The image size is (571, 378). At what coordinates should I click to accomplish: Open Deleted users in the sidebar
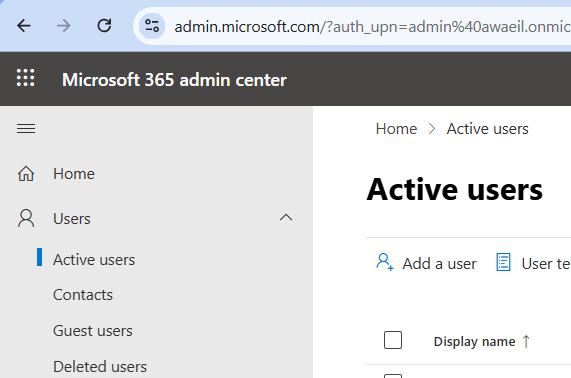(x=100, y=366)
